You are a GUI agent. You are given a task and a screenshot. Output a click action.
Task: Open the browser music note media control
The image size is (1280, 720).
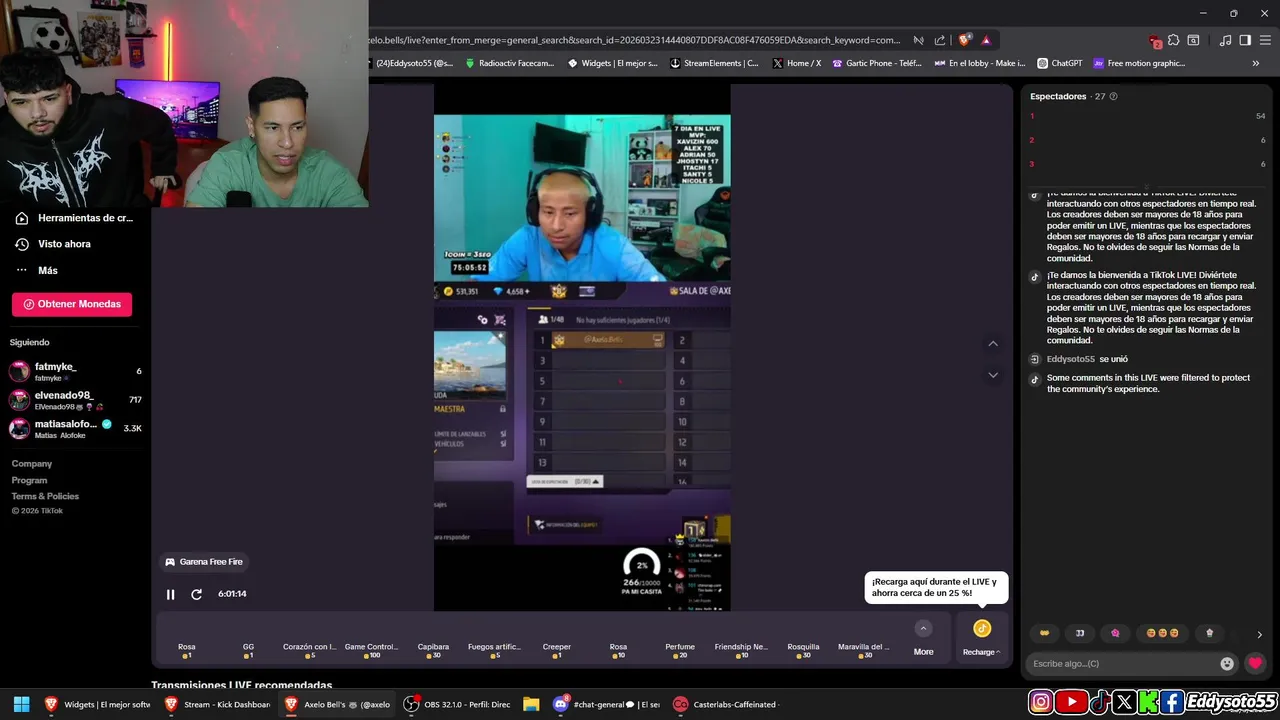pos(1225,40)
